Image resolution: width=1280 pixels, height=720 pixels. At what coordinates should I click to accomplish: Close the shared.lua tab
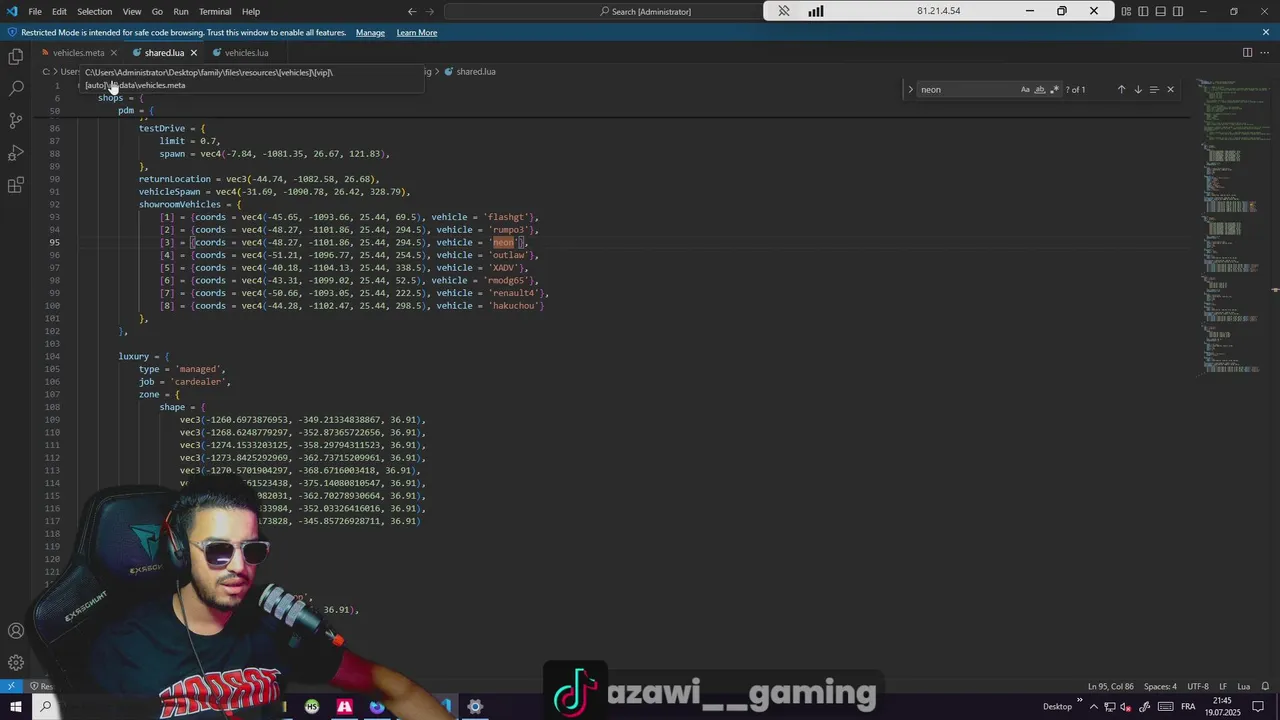click(194, 52)
